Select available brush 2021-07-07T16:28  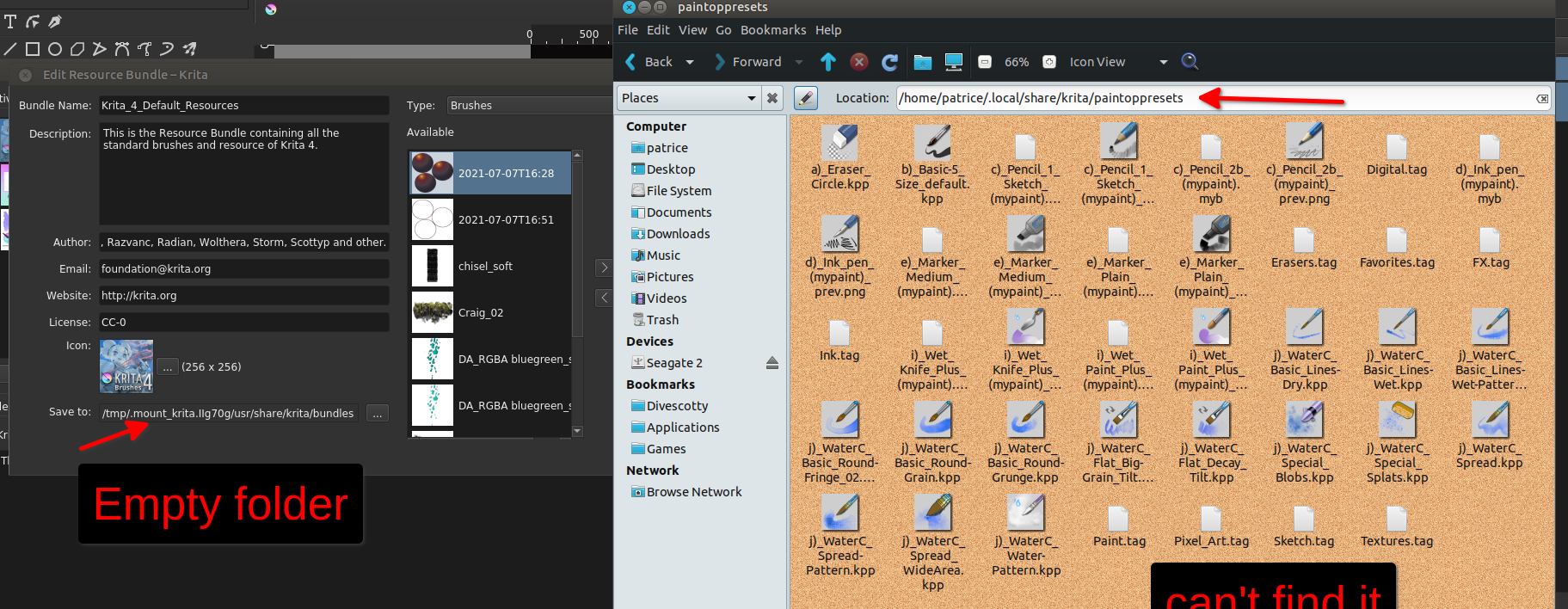point(490,173)
